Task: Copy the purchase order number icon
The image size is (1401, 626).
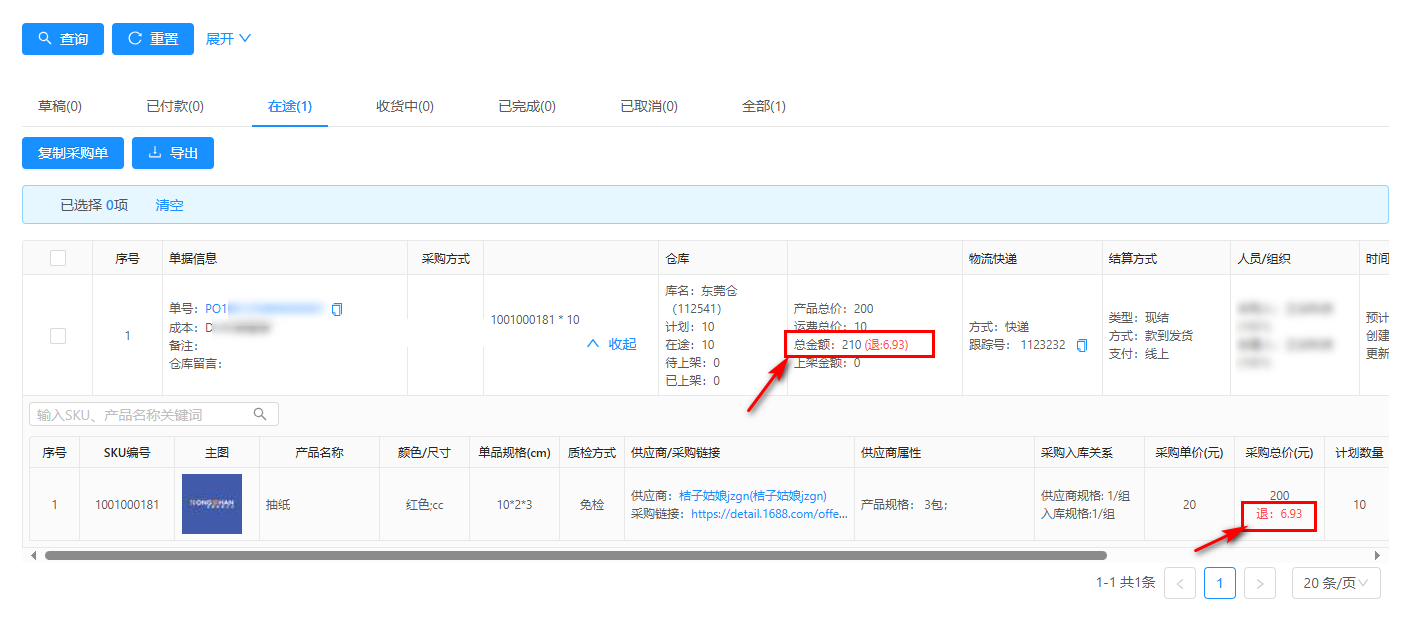Action: tap(337, 309)
